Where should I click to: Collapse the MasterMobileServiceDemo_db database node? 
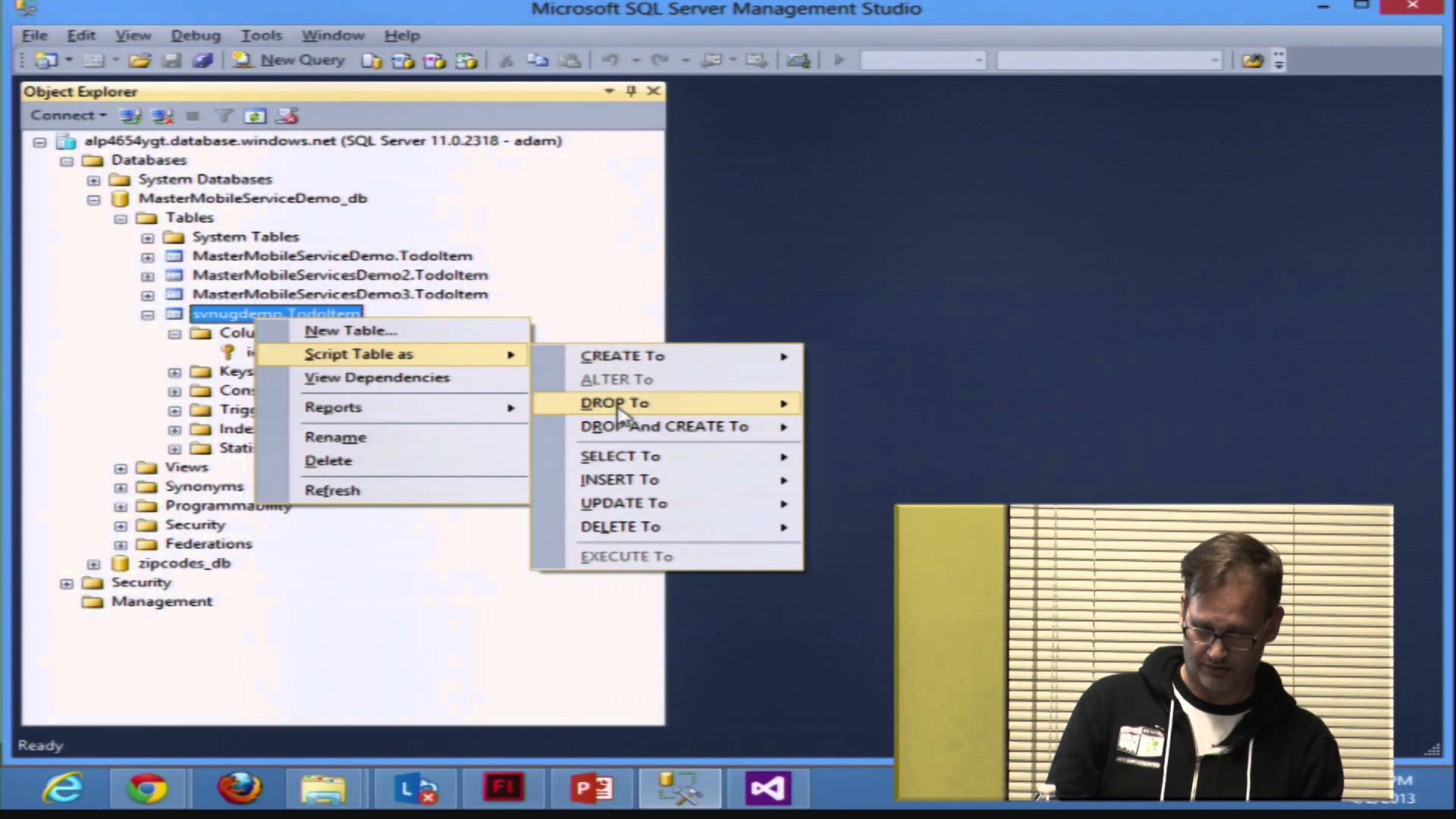(x=93, y=199)
